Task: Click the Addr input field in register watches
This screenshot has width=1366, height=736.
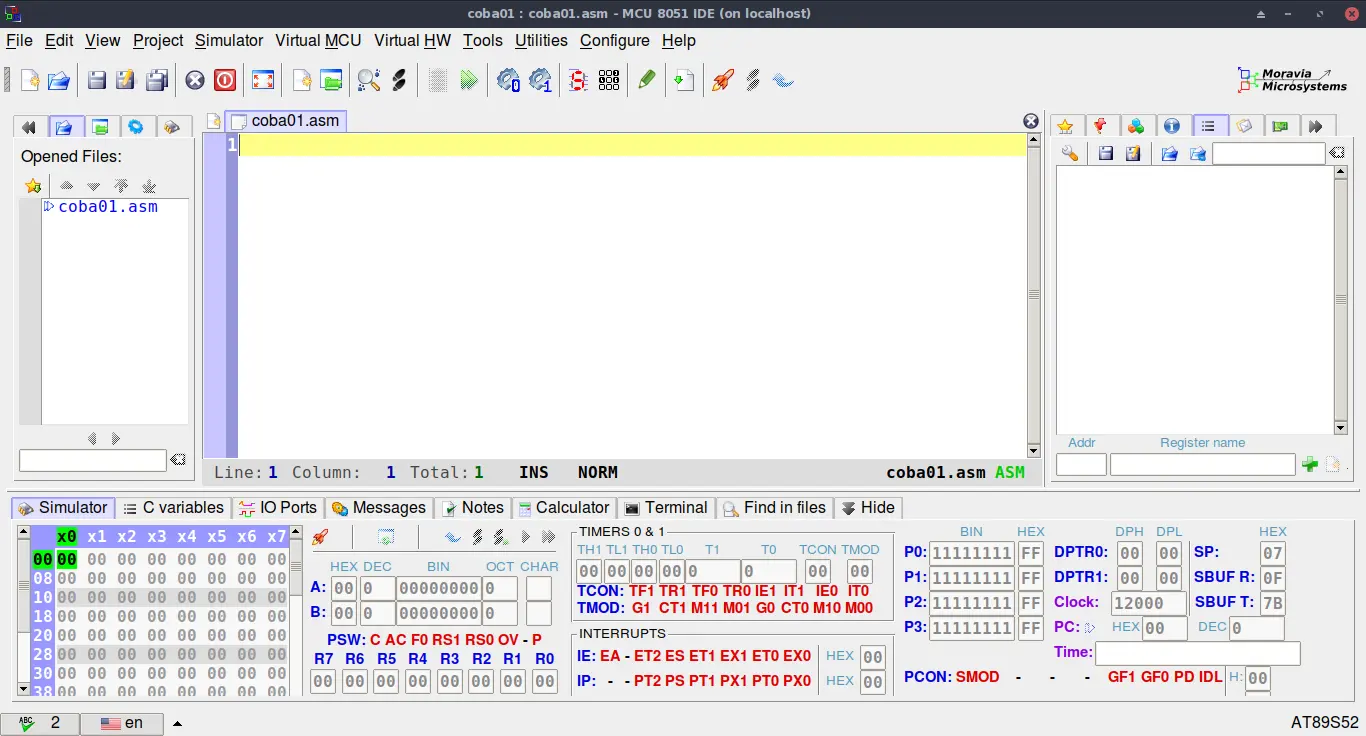Action: click(1081, 464)
